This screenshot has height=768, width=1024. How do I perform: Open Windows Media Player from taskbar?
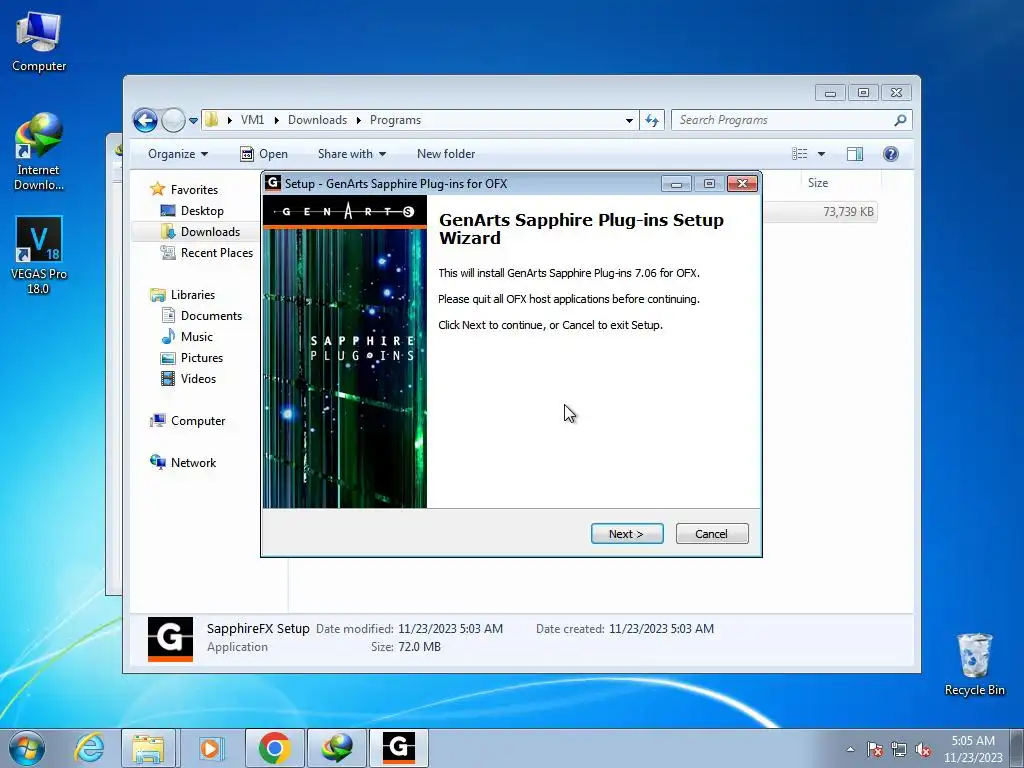tap(210, 748)
